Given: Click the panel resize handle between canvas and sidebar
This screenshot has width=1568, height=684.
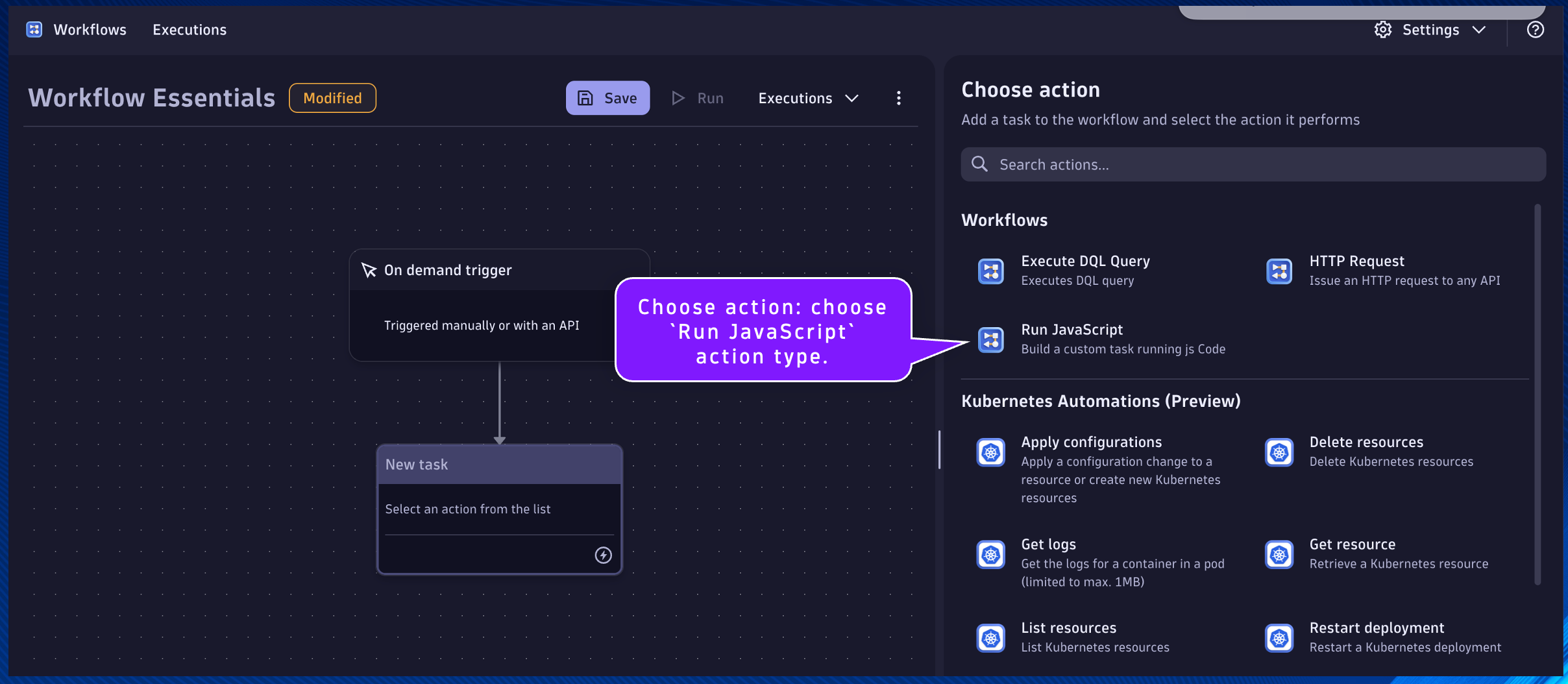Looking at the screenshot, I should tap(939, 449).
